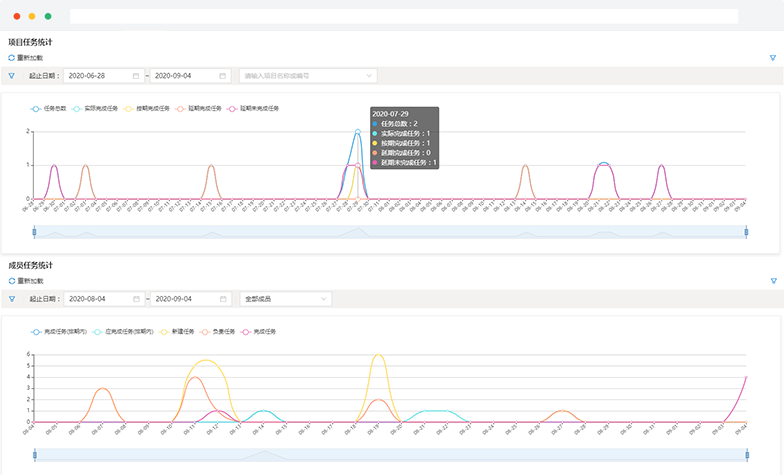Toggle 延期完成任务 legend series
Screen dimensions: 784x475
click(x=198, y=108)
